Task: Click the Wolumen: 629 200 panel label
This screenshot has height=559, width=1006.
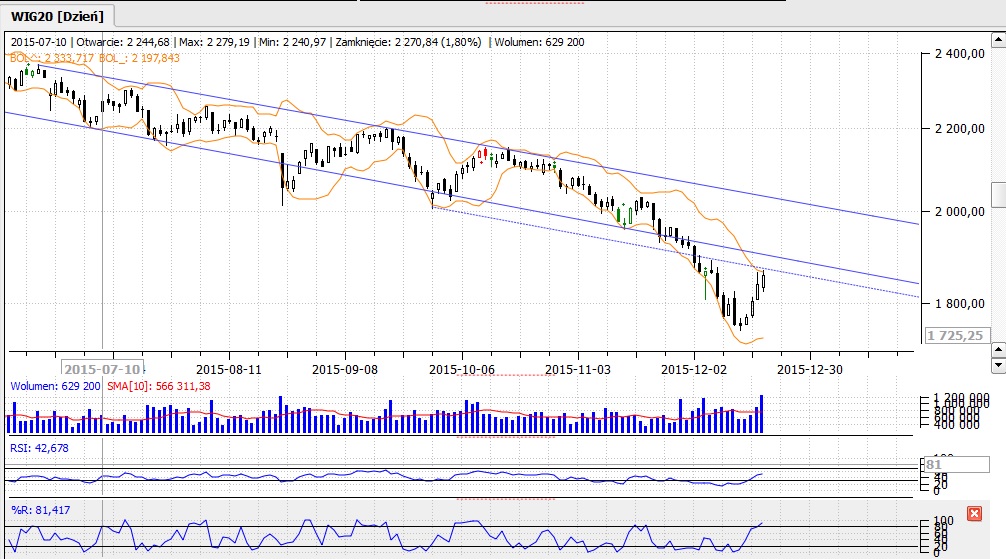Action: pyautogui.click(x=55, y=386)
